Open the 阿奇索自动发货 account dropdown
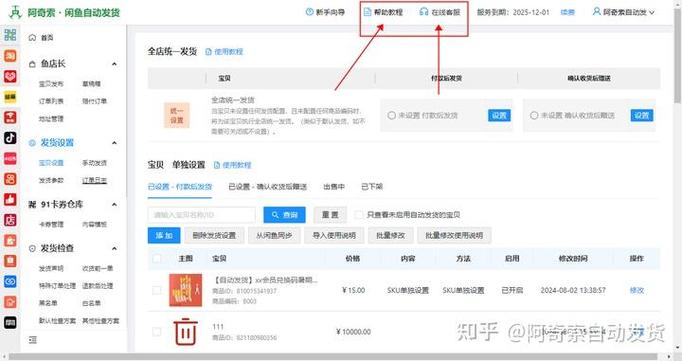Screen dimensions: 682x361 click(624, 12)
